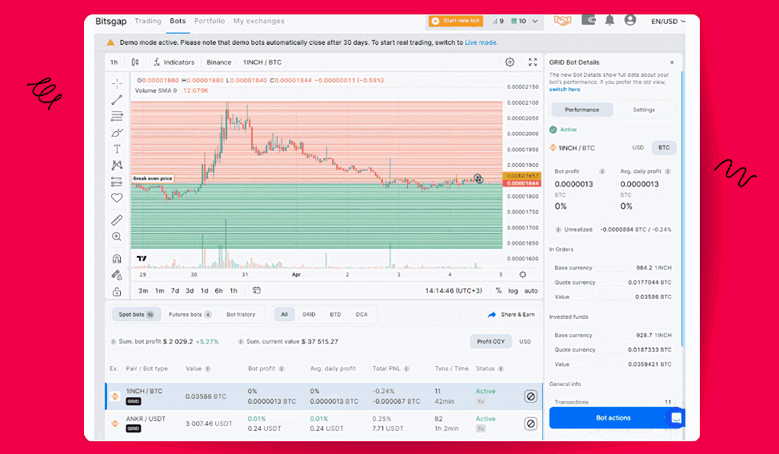Show the Futures bots list
The image size is (779, 454).
click(x=190, y=314)
